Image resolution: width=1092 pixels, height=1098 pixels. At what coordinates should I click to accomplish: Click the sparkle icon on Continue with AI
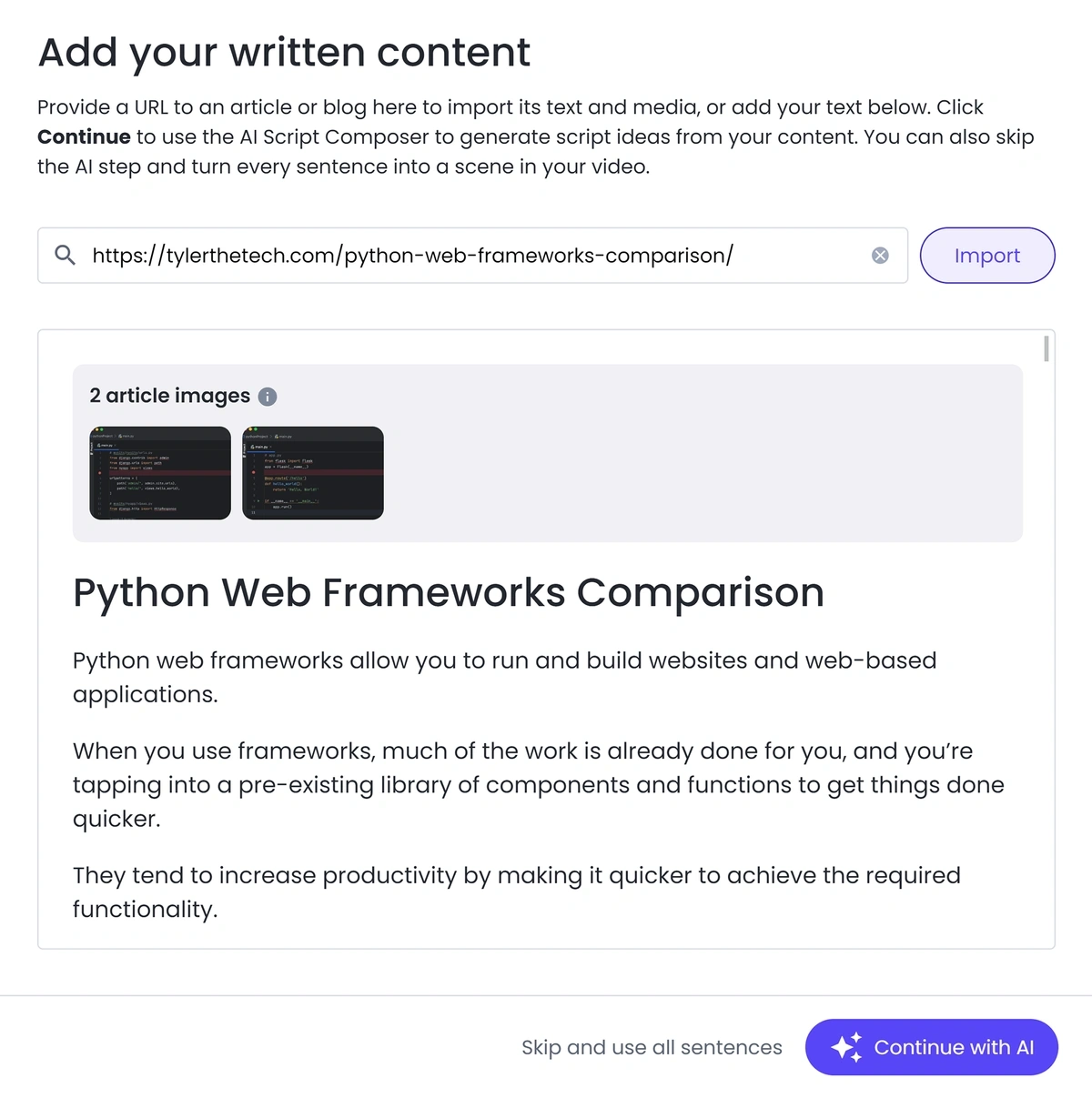click(x=846, y=1047)
